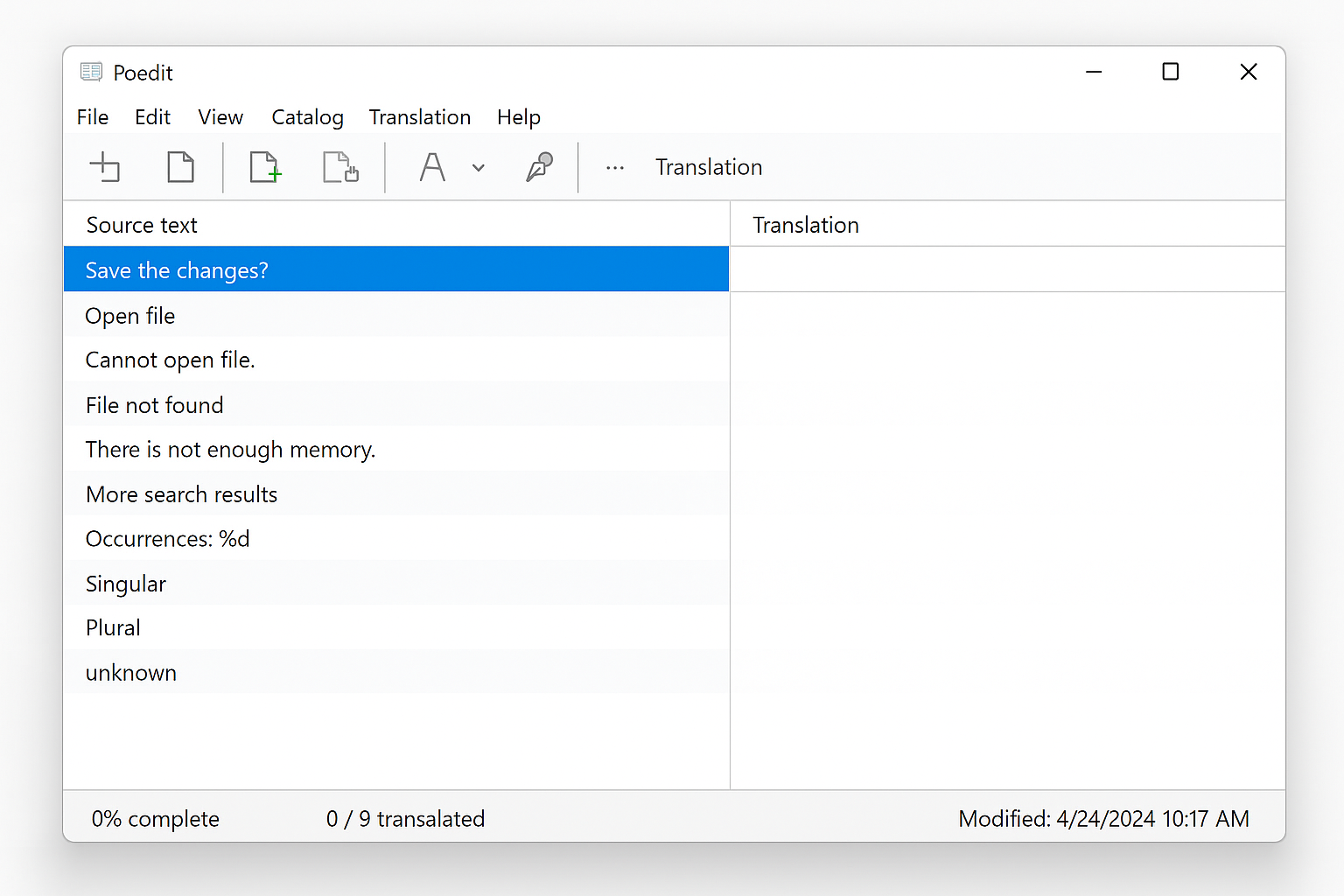Screen dimensions: 1344x896
Task: Click the Translation column header
Action: pyautogui.click(x=805, y=224)
